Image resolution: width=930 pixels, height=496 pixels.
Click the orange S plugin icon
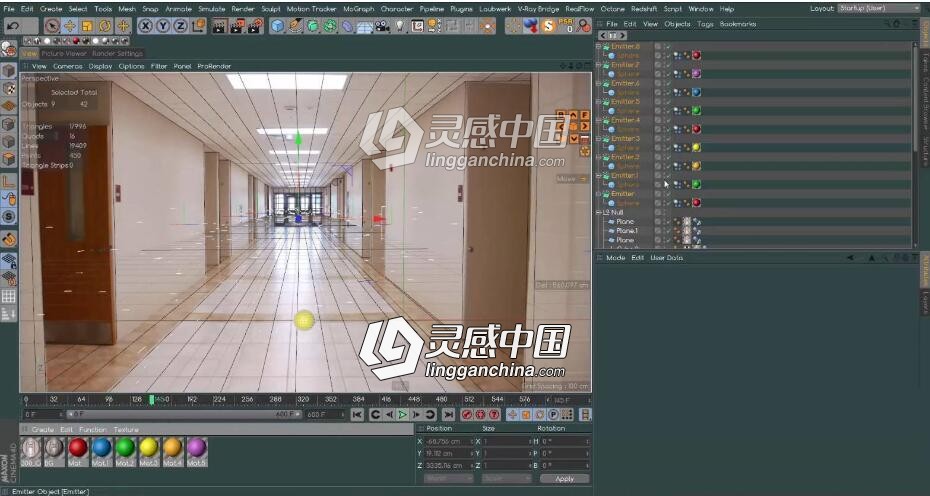(548, 26)
